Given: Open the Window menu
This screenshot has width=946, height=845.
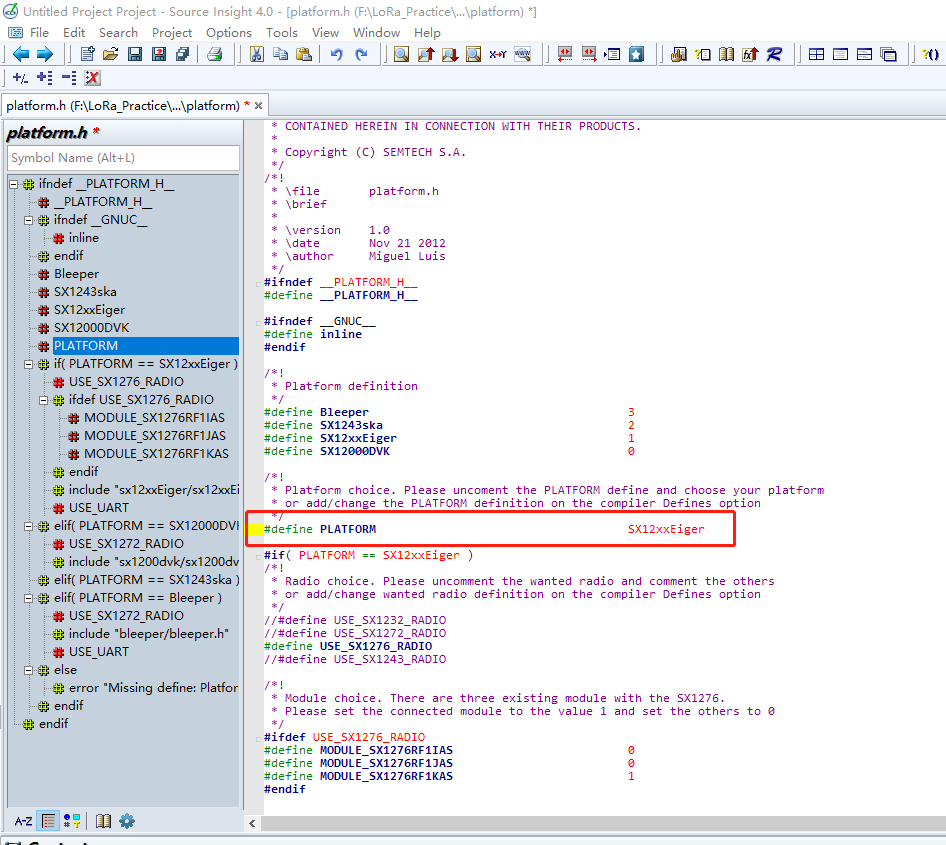Looking at the screenshot, I should (x=376, y=33).
